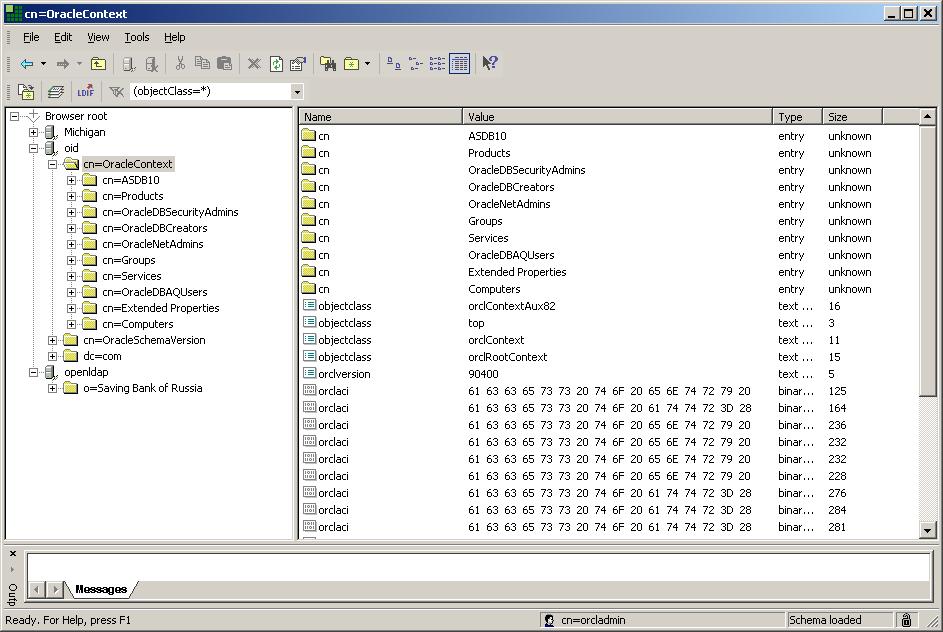
Task: Open the File menu
Action: 31,37
